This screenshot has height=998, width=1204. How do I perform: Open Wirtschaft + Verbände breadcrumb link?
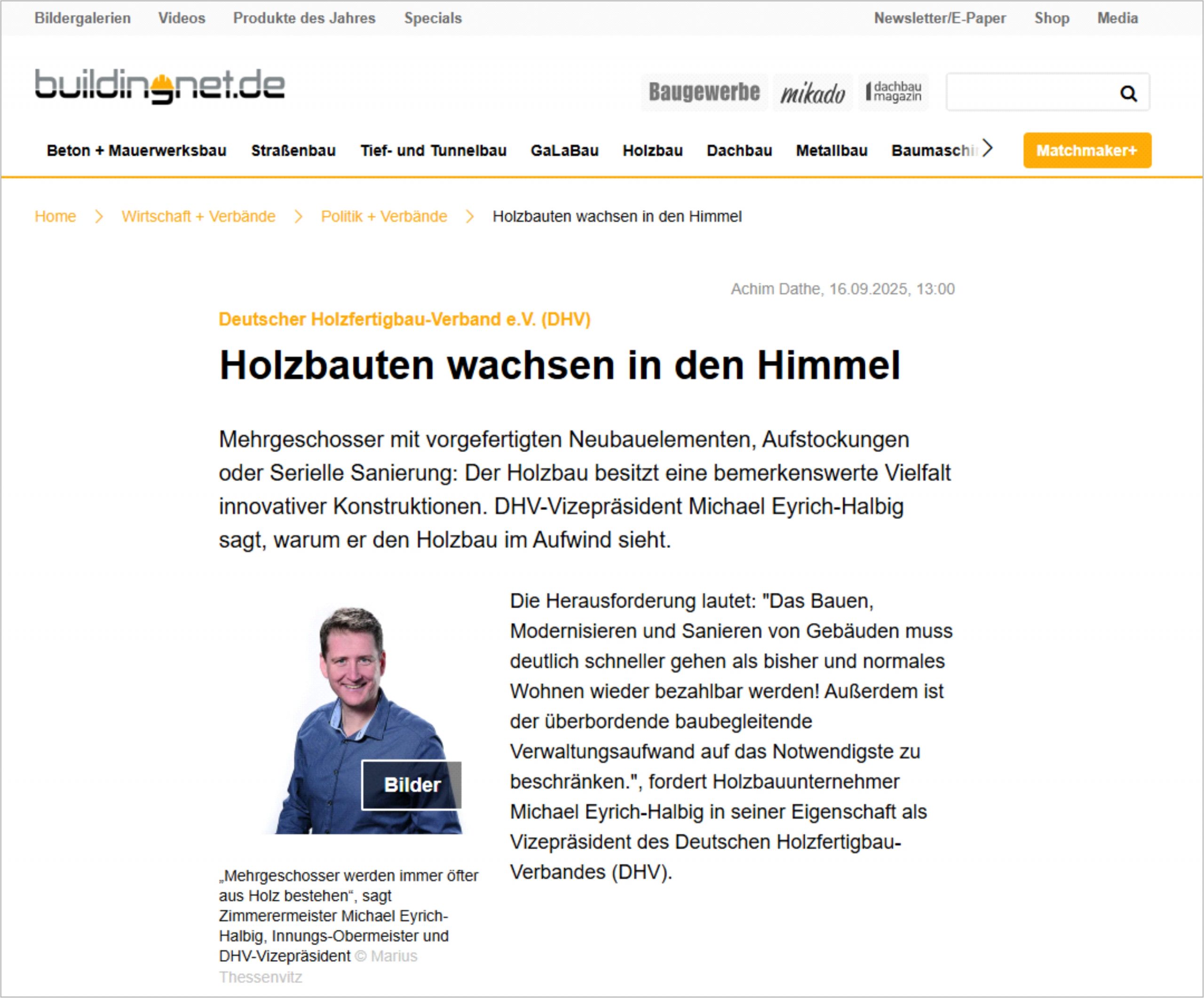(x=198, y=216)
